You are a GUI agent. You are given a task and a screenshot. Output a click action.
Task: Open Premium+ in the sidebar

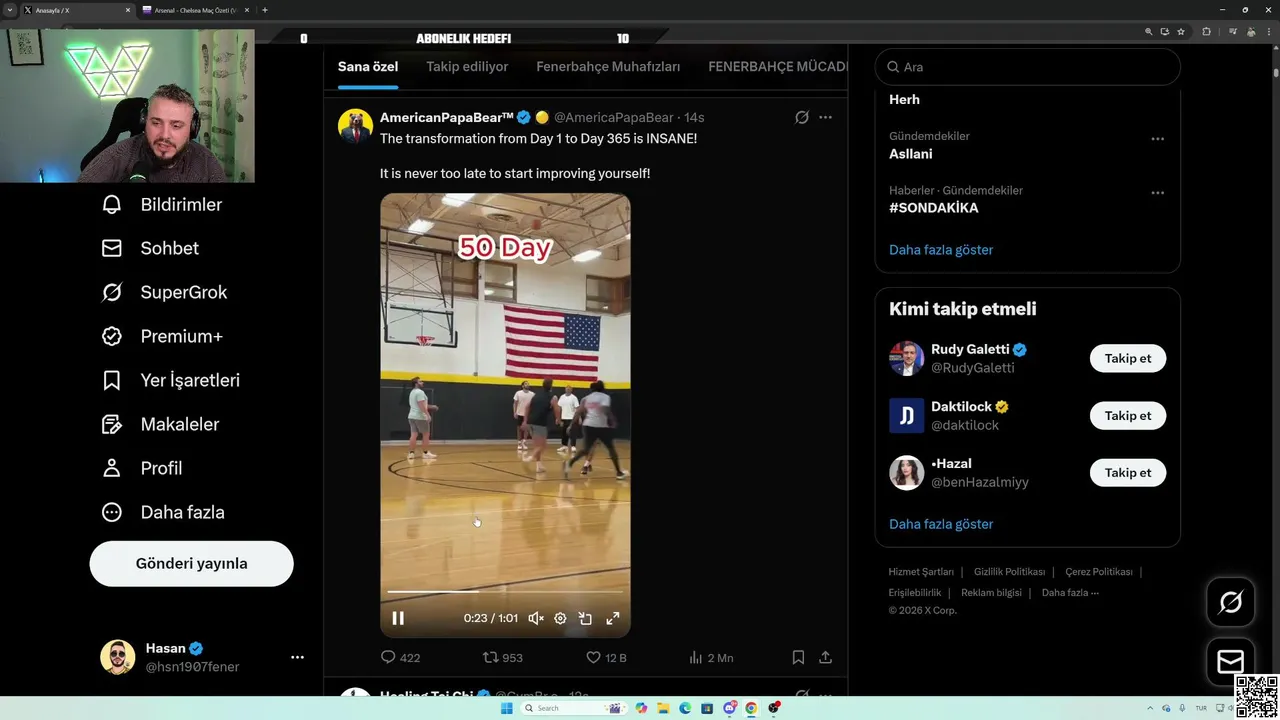pyautogui.click(x=162, y=337)
